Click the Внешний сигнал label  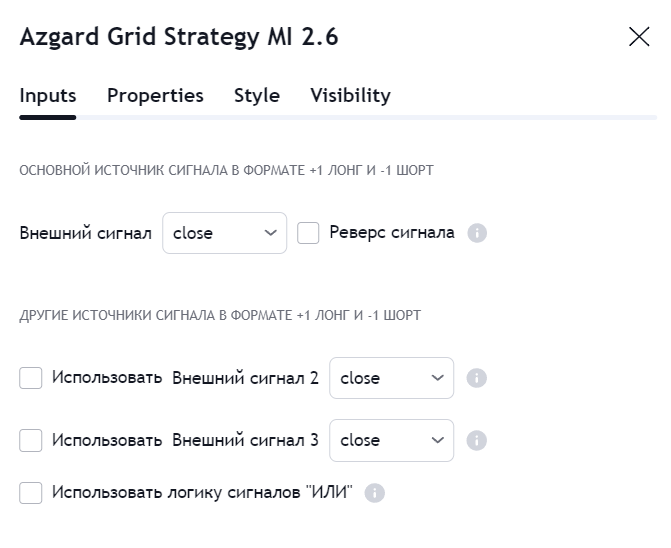86,233
